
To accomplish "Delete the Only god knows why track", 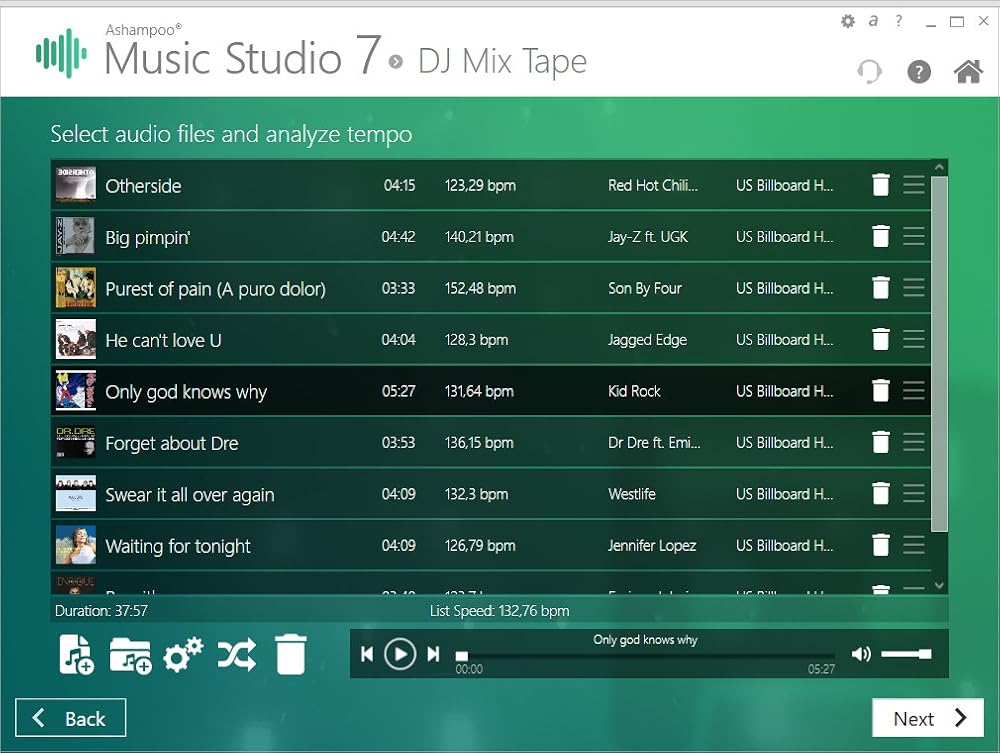I will 881,391.
